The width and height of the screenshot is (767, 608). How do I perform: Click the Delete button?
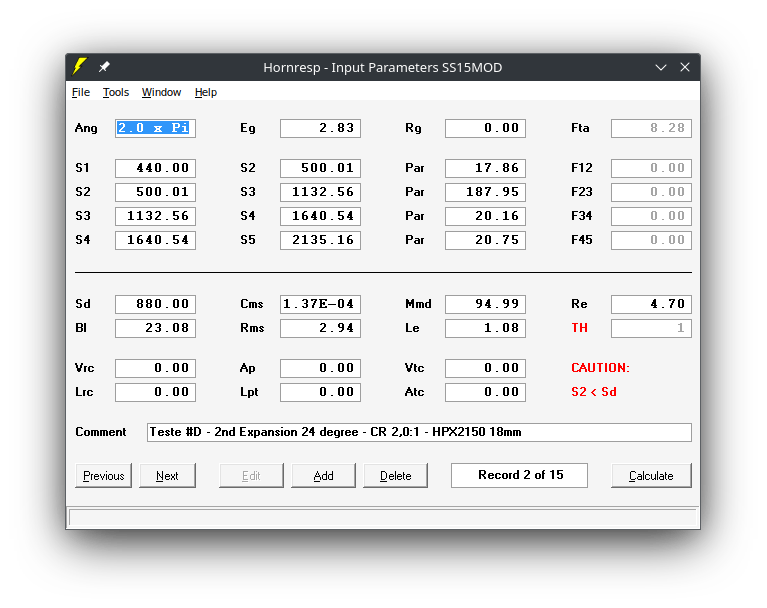[395, 475]
